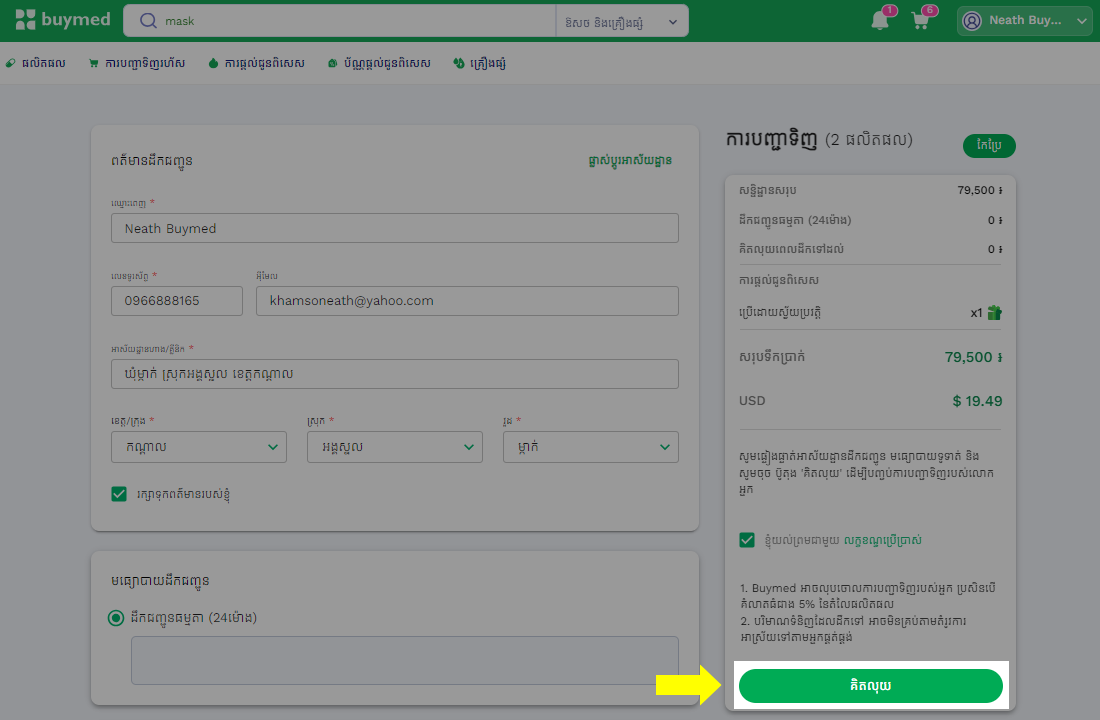Click the change address link
Image resolution: width=1100 pixels, height=720 pixels.
pos(629,160)
